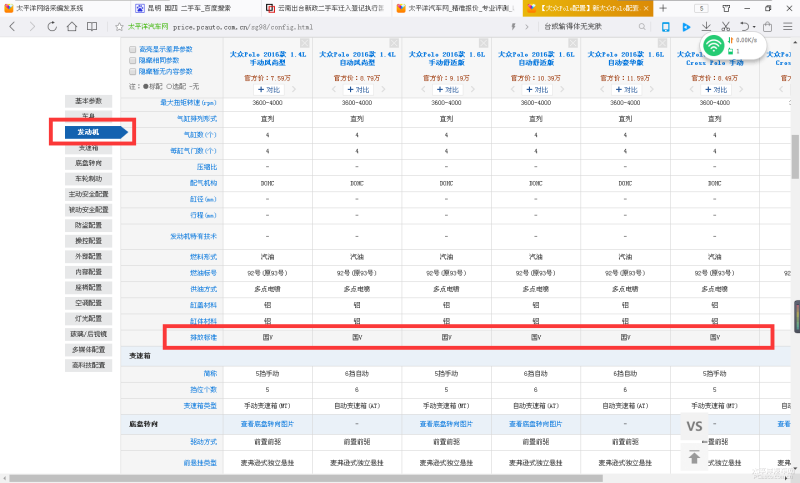Image resolution: width=800 pixels, height=483 pixels.
Task: Open the reading mode book icon
Action: pyautogui.click(x=92, y=27)
